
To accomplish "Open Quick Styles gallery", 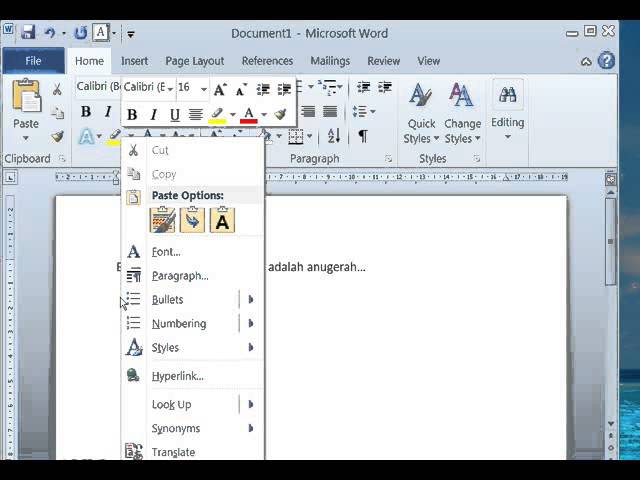I will [421, 113].
